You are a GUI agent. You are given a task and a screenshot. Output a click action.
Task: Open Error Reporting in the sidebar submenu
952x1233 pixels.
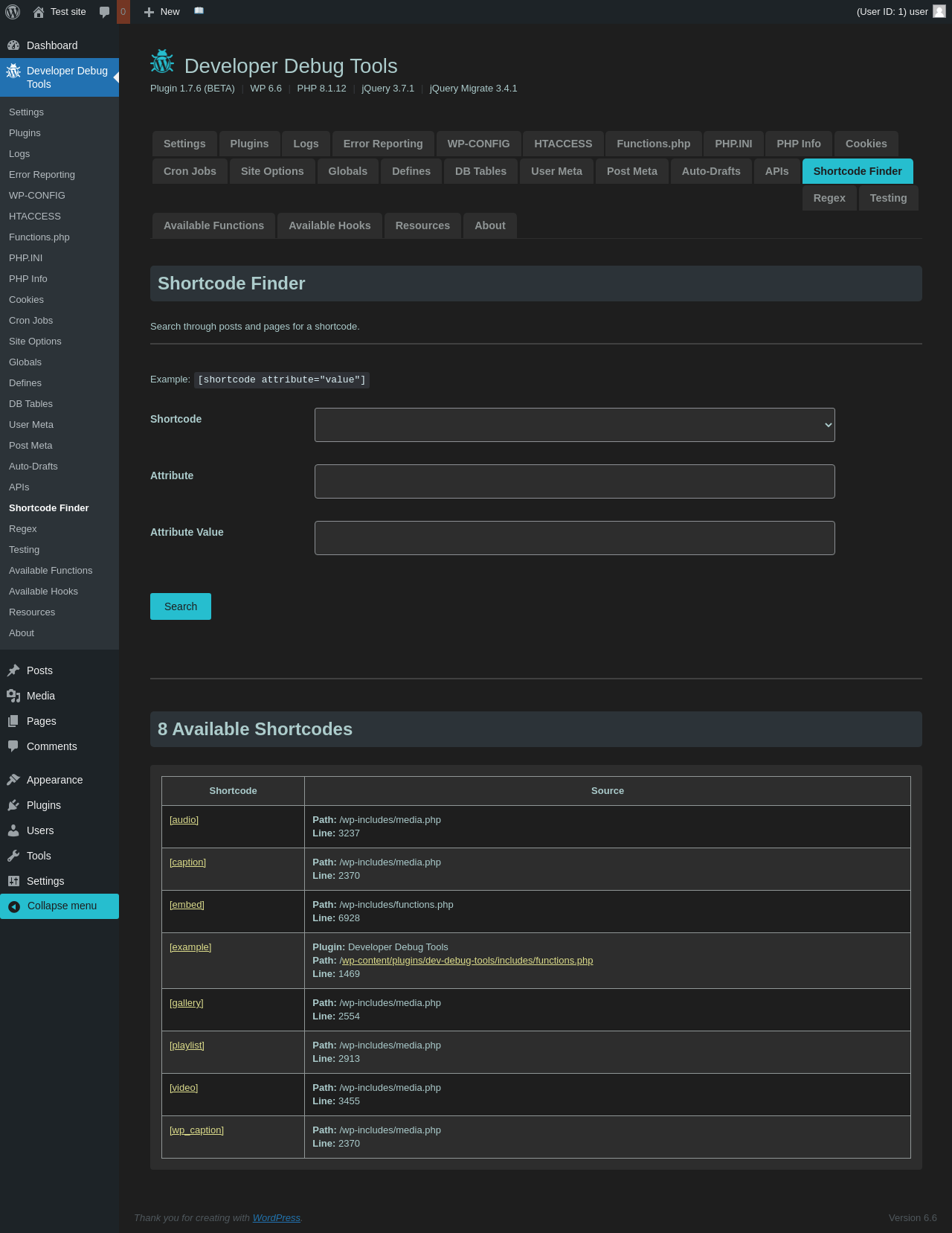tap(42, 175)
